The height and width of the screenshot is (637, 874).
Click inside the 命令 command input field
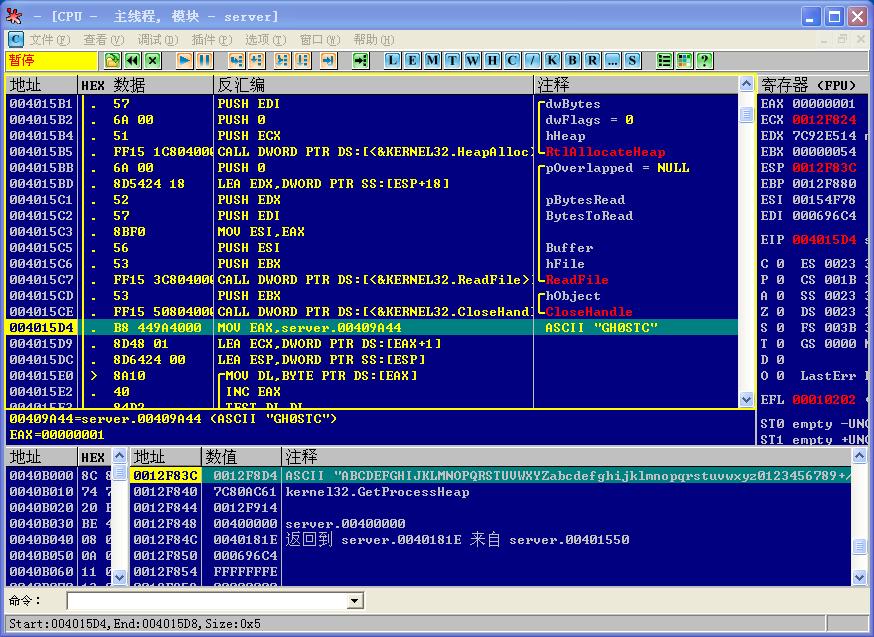(x=207, y=601)
